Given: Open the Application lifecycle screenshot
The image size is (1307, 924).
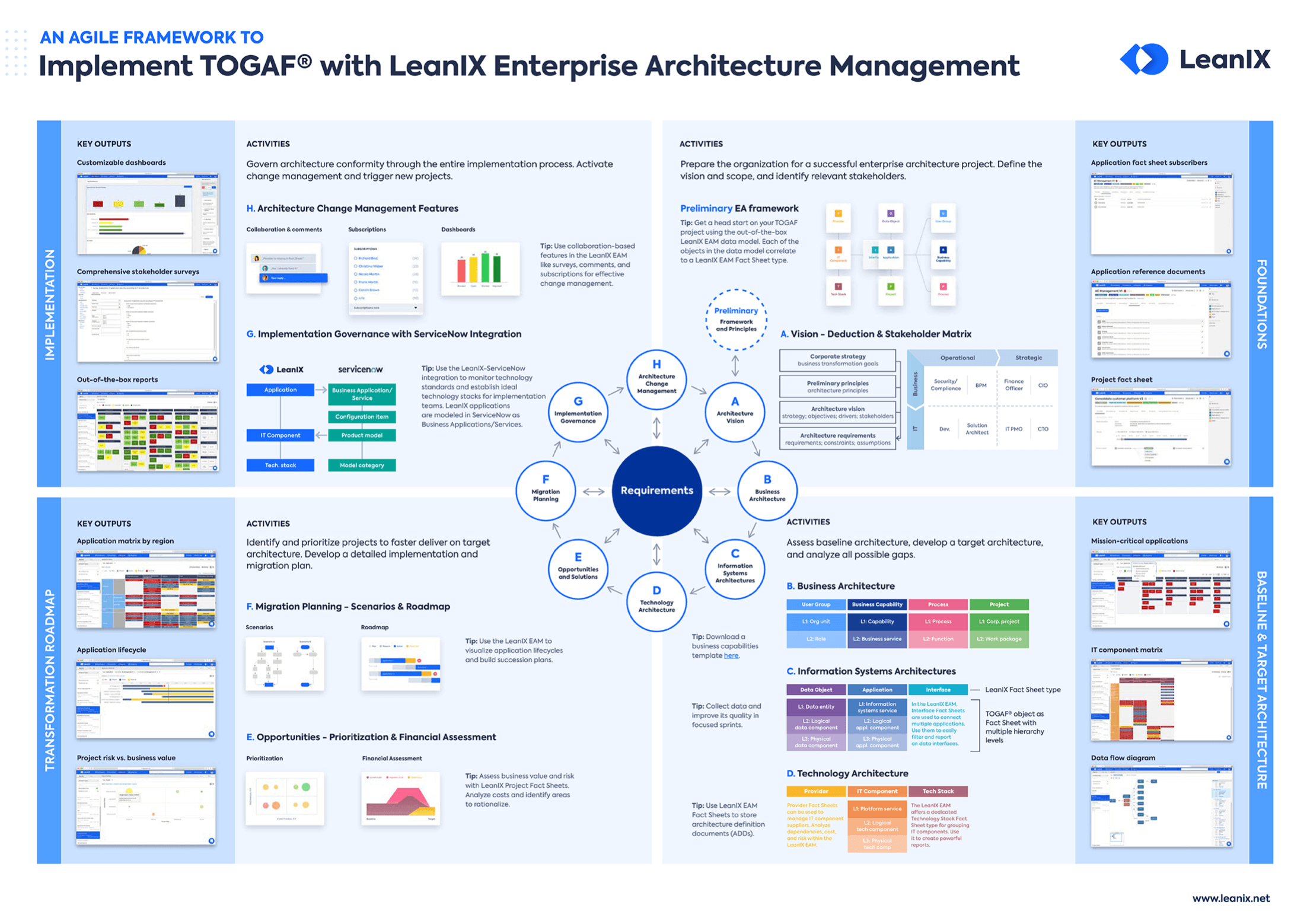Looking at the screenshot, I should coord(146,699).
